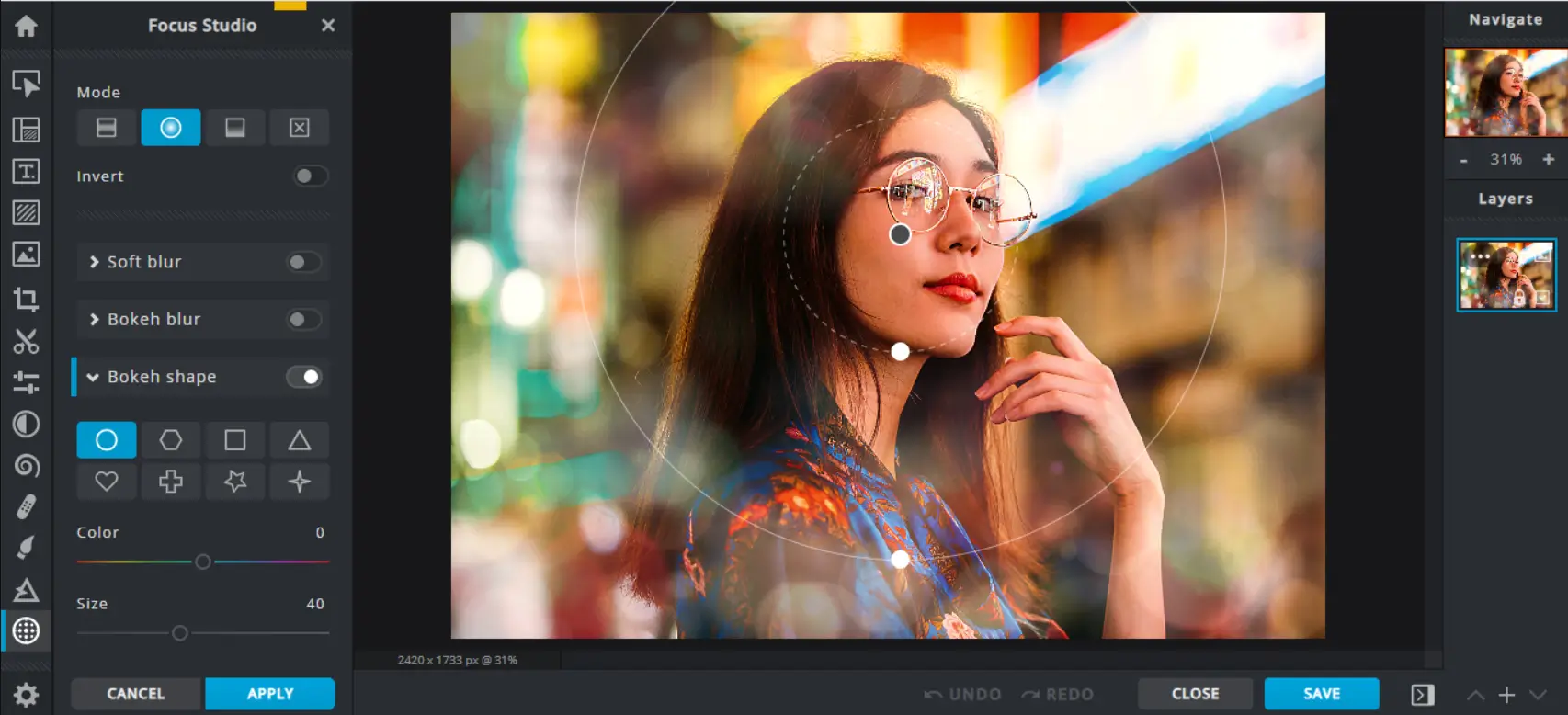Select the third focus mode icon

[x=235, y=128]
